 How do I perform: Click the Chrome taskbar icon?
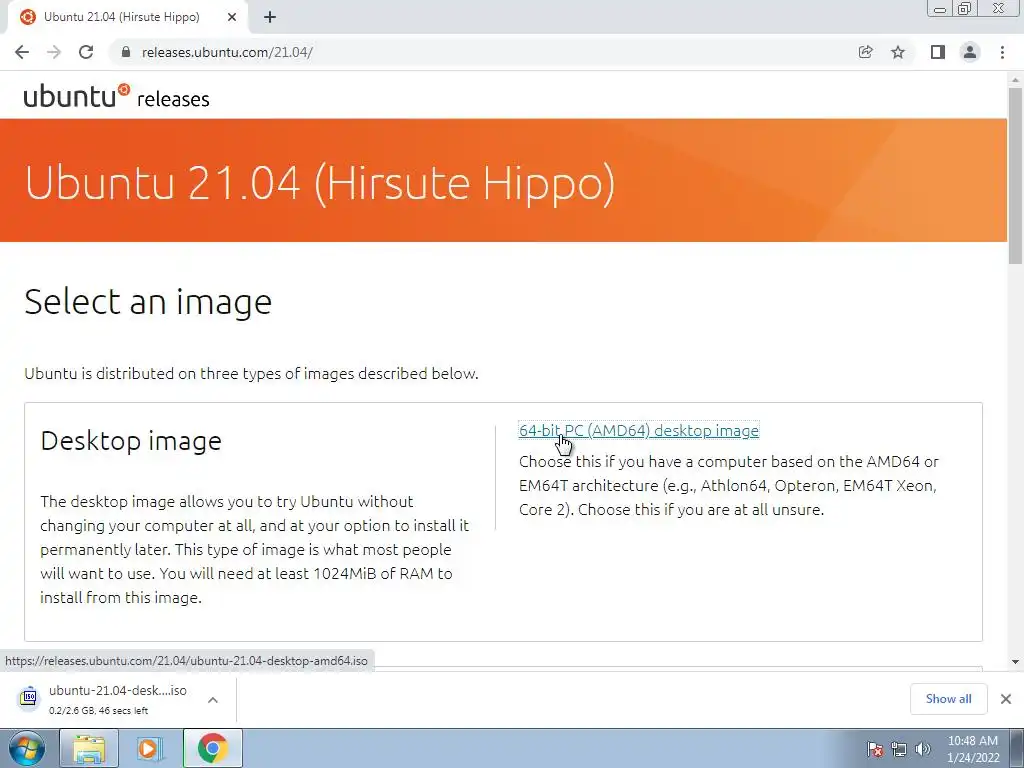click(x=212, y=748)
